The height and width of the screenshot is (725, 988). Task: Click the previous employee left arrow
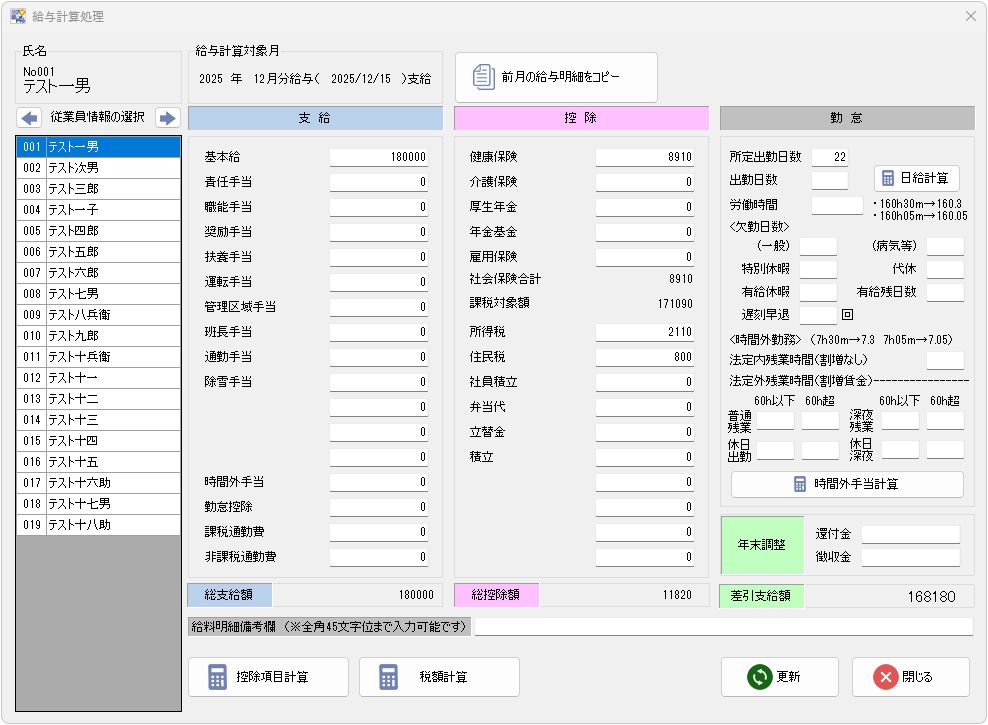point(30,118)
